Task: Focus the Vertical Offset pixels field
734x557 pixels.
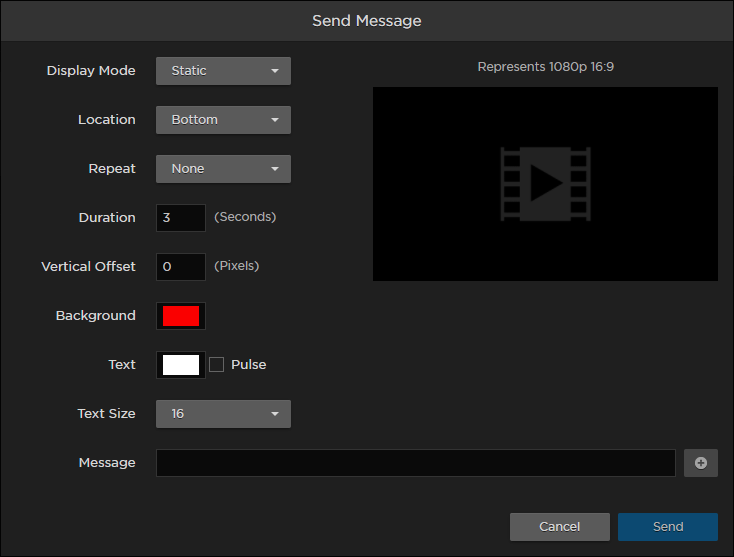Action: pos(181,267)
